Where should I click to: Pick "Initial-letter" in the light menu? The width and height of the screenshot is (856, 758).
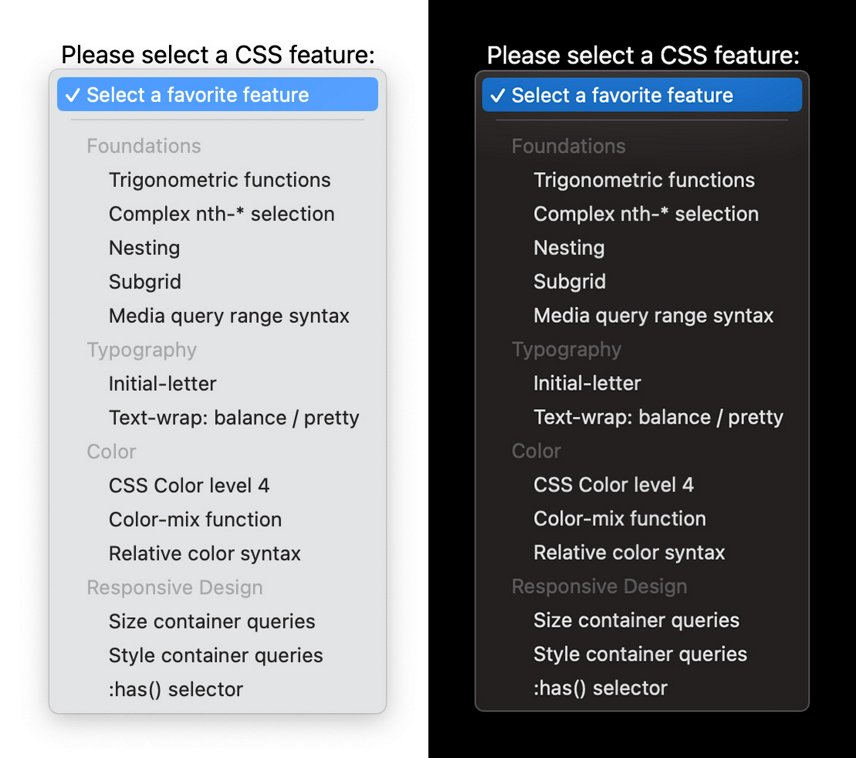162,383
